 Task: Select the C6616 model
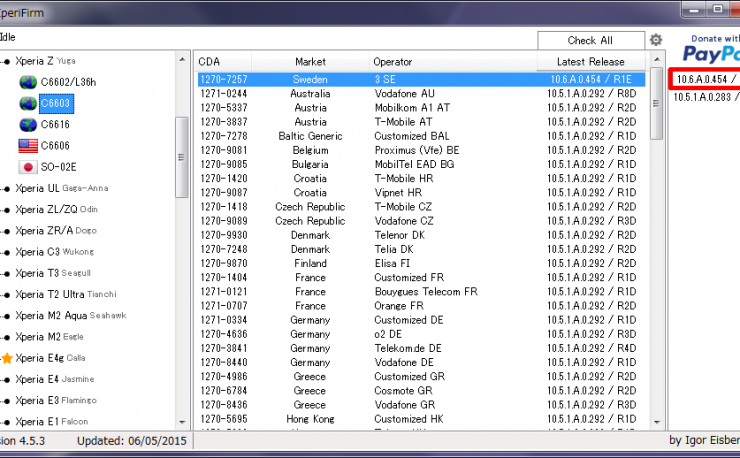point(55,125)
